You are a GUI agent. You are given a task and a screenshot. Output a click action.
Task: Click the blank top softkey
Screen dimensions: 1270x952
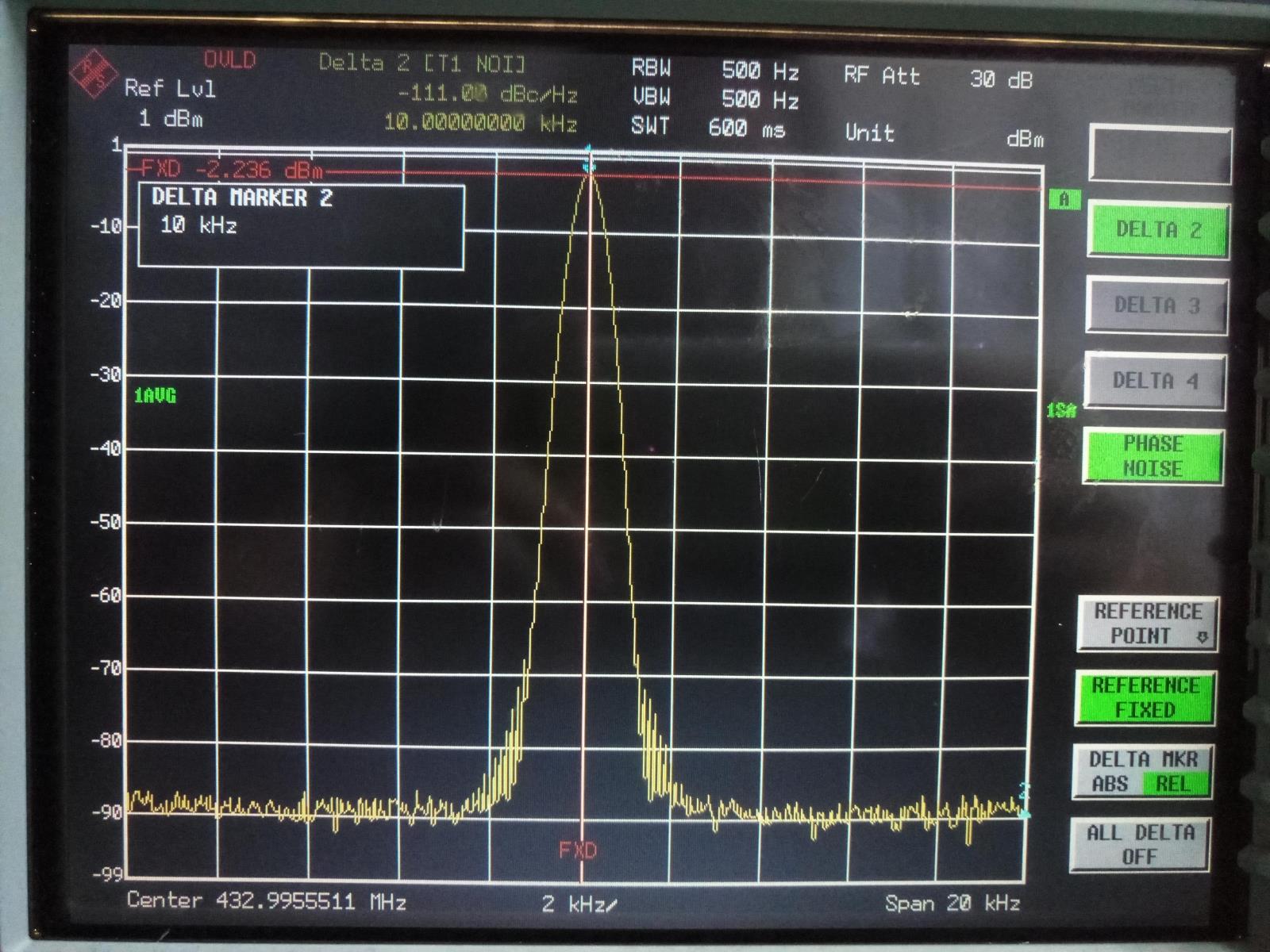click(x=1160, y=153)
